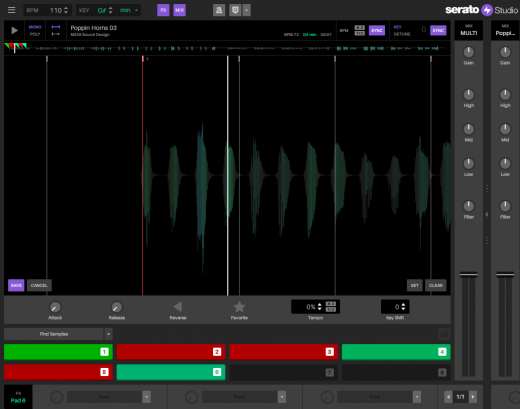Go to next FX page arrow
This screenshot has height=409, width=520.
pos(473,397)
